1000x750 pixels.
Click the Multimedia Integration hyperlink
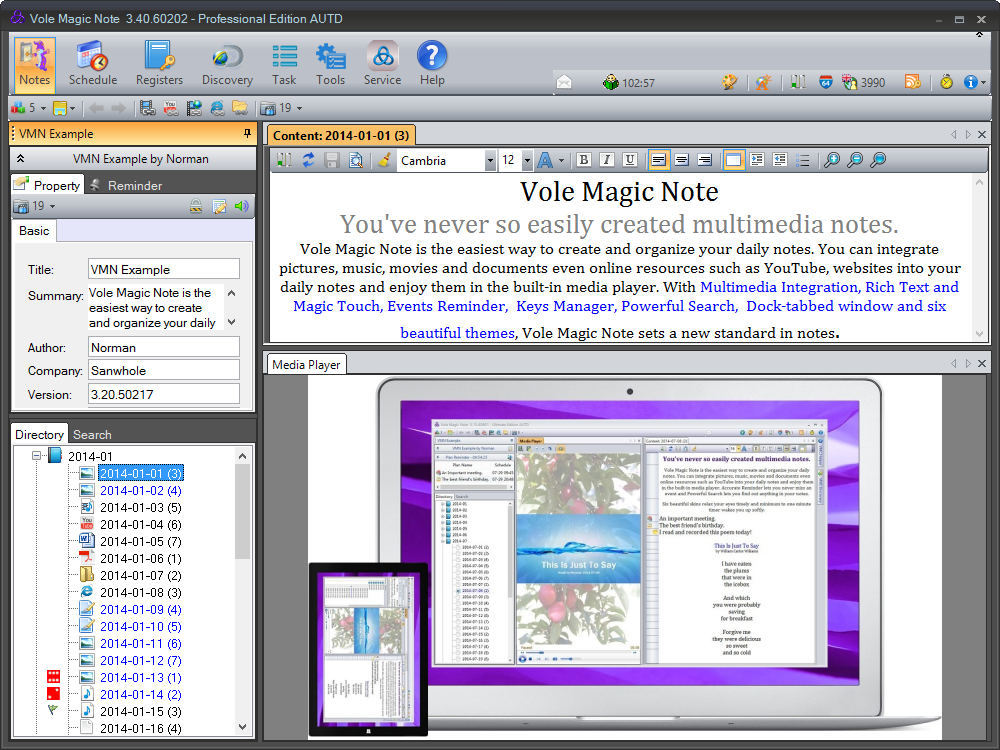pos(778,287)
